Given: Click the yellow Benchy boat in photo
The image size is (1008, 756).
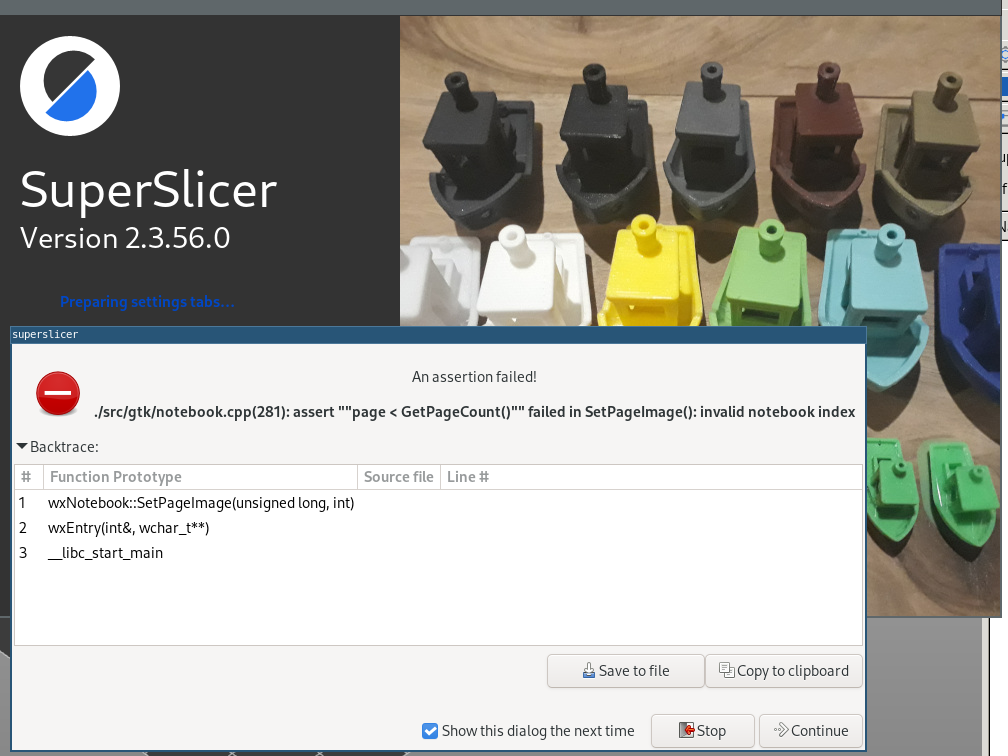Looking at the screenshot, I should (649, 273).
